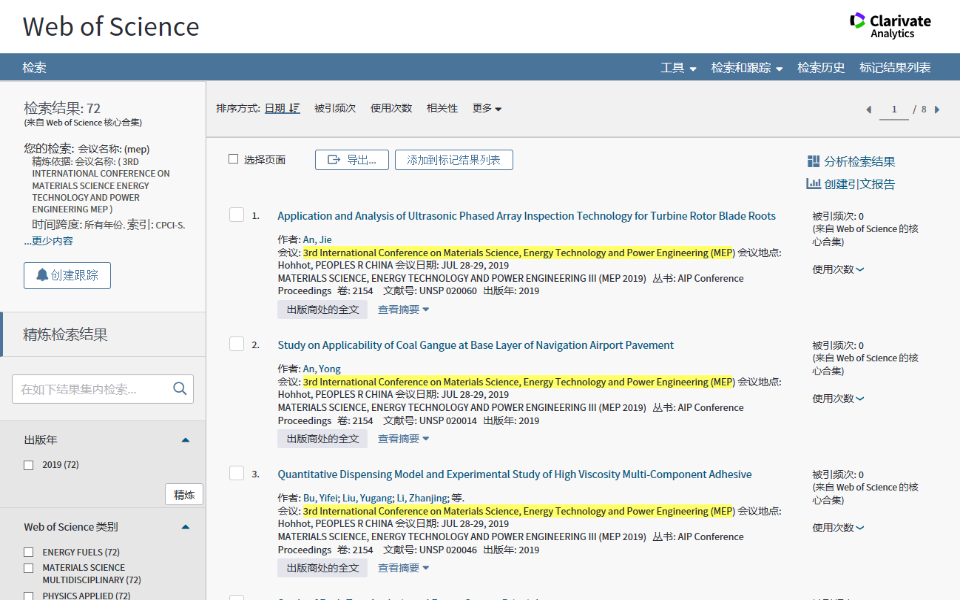Click the 导出... button

[x=352, y=160]
